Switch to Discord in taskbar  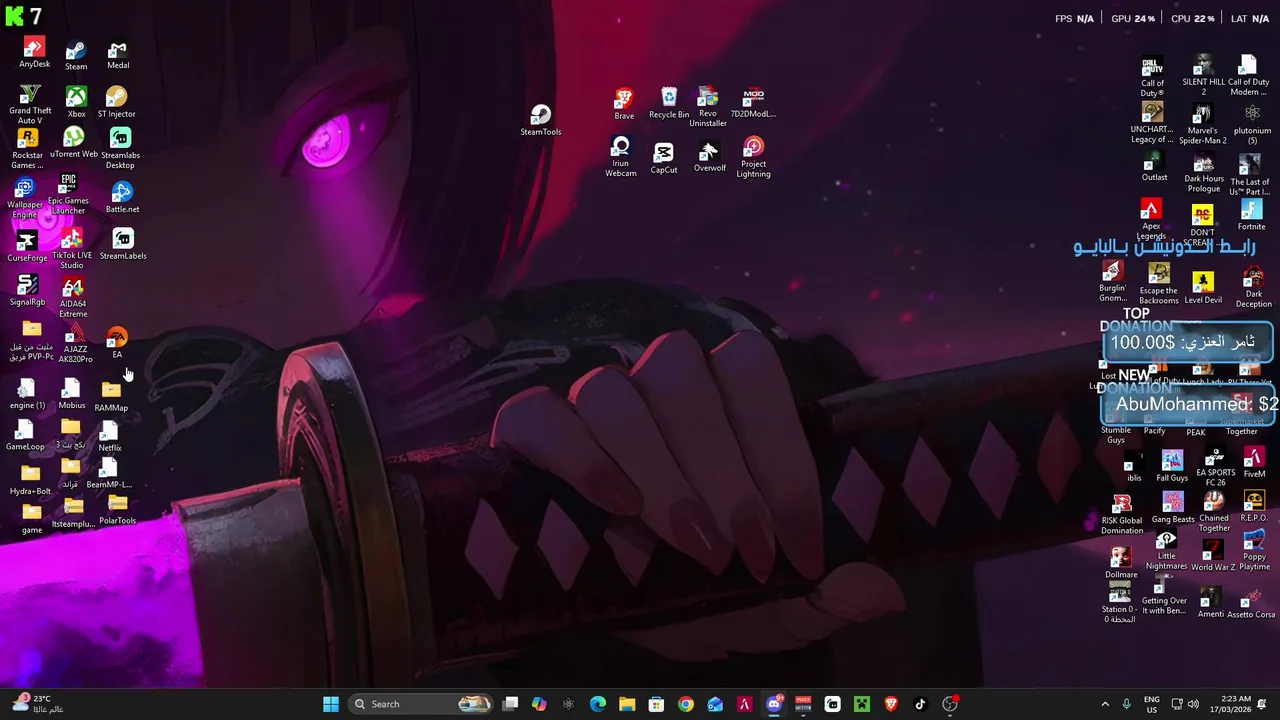pos(774,704)
